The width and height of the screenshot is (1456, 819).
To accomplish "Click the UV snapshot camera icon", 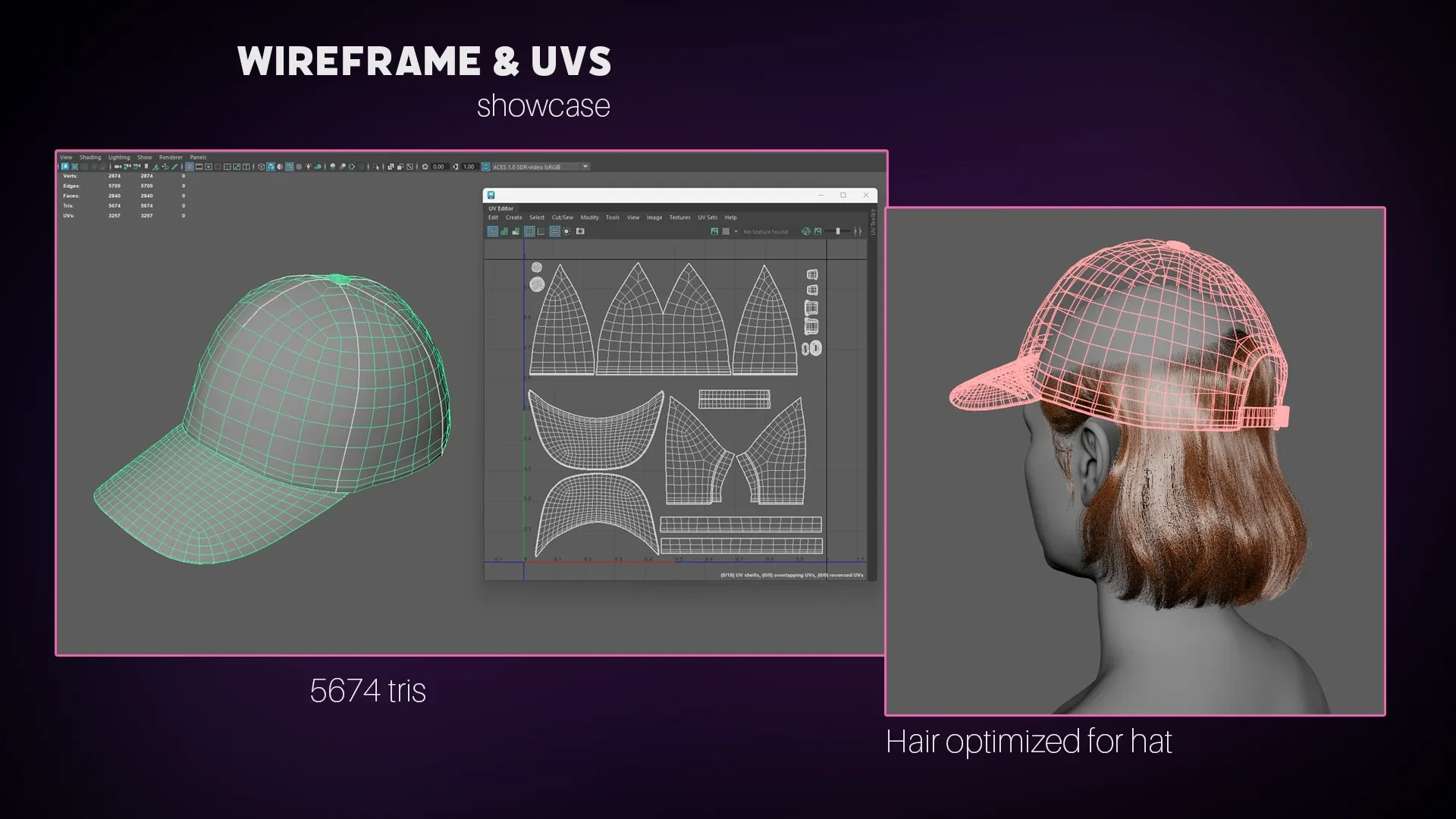I will pos(580,231).
